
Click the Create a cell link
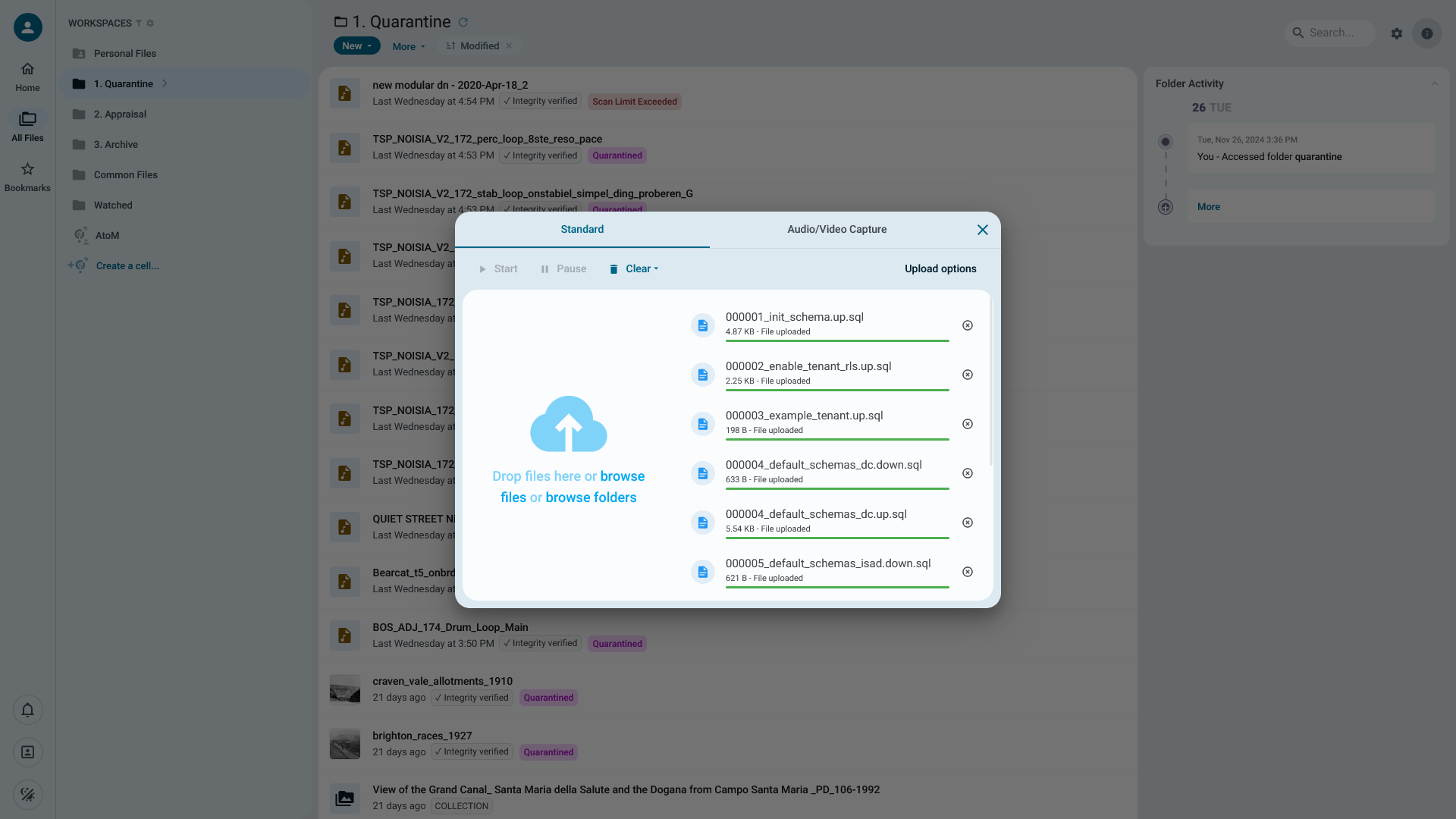tap(127, 265)
